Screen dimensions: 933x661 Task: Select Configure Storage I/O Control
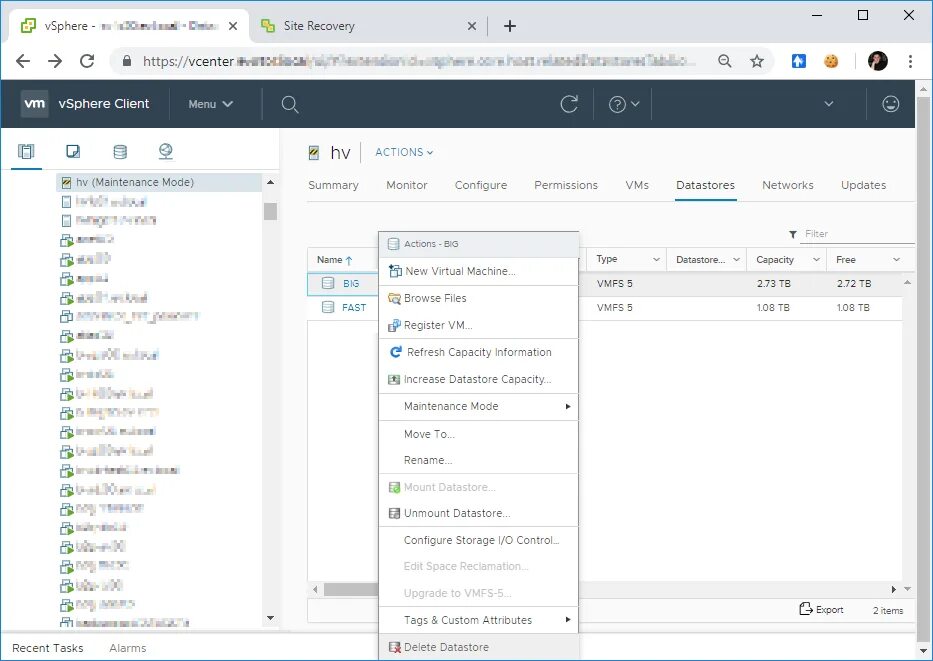click(x=478, y=540)
